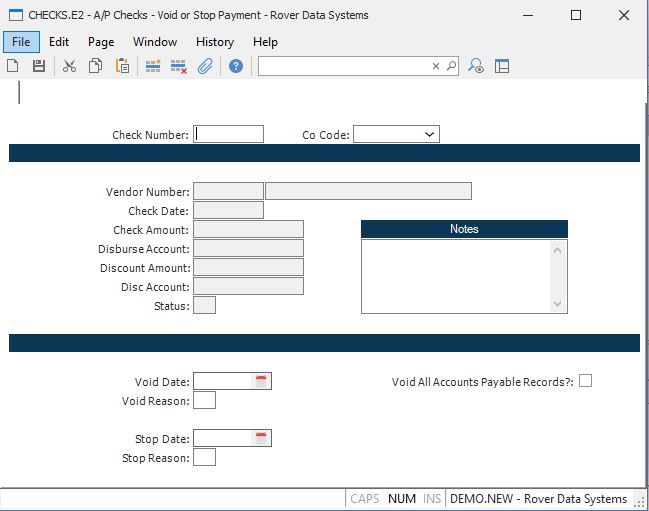Click the Copy icon in toolbar
The height and width of the screenshot is (511, 649).
tap(95, 66)
